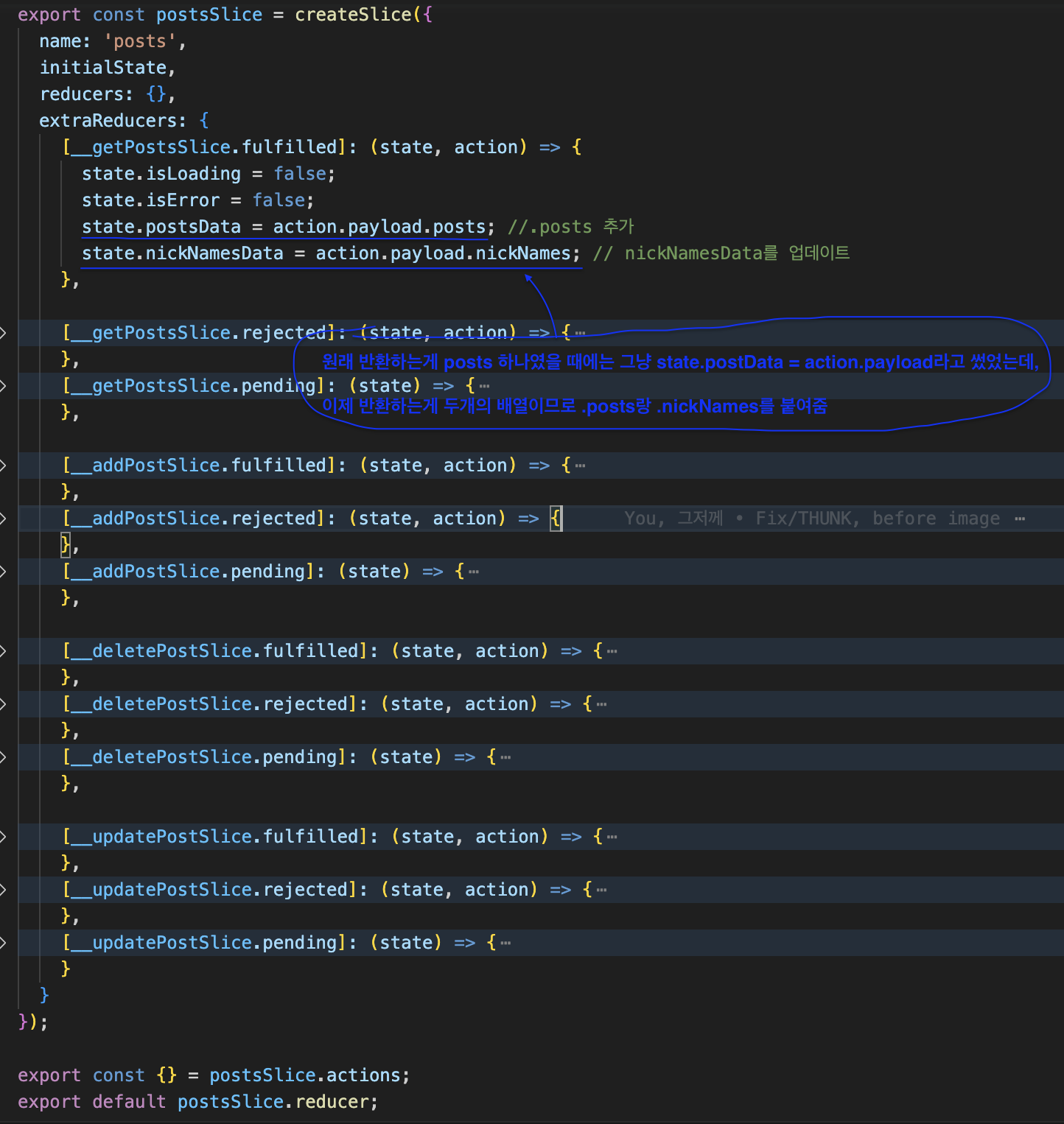
Task: Unfold addPostSlice.rejected using its gutter chevron
Action: click(x=3, y=519)
